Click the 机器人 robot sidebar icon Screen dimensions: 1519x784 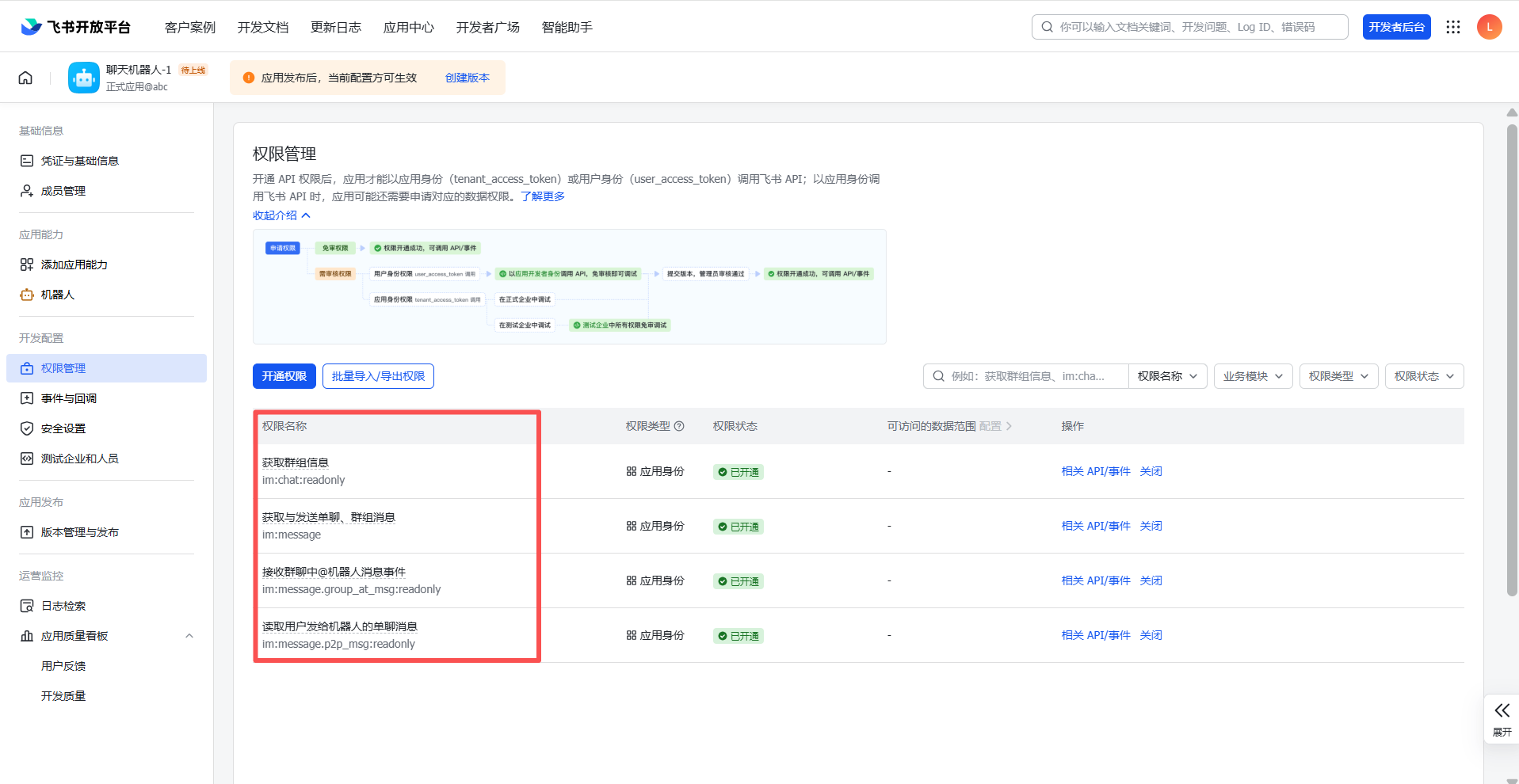[27, 295]
